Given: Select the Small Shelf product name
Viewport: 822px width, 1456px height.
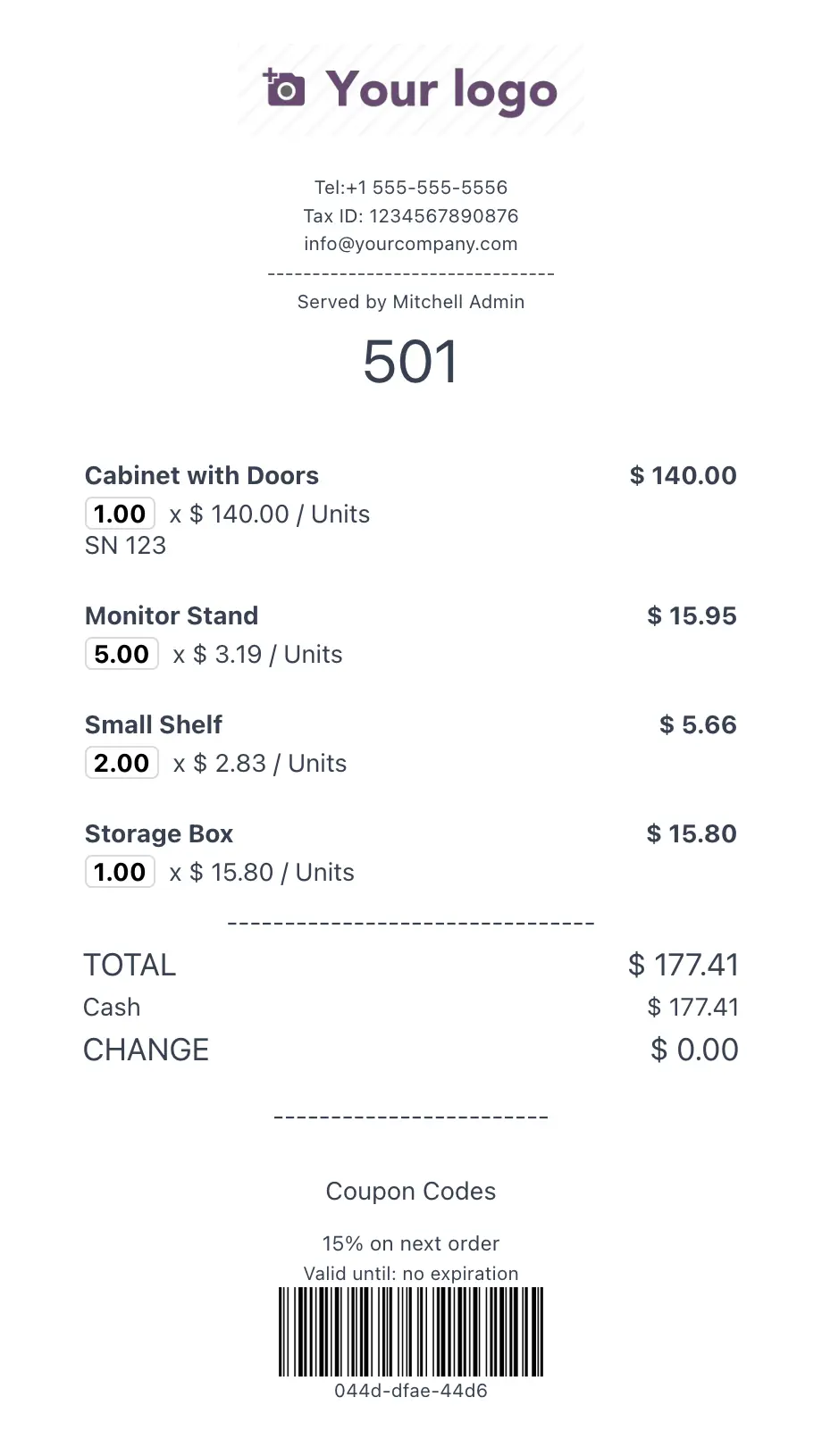Looking at the screenshot, I should click(x=154, y=724).
